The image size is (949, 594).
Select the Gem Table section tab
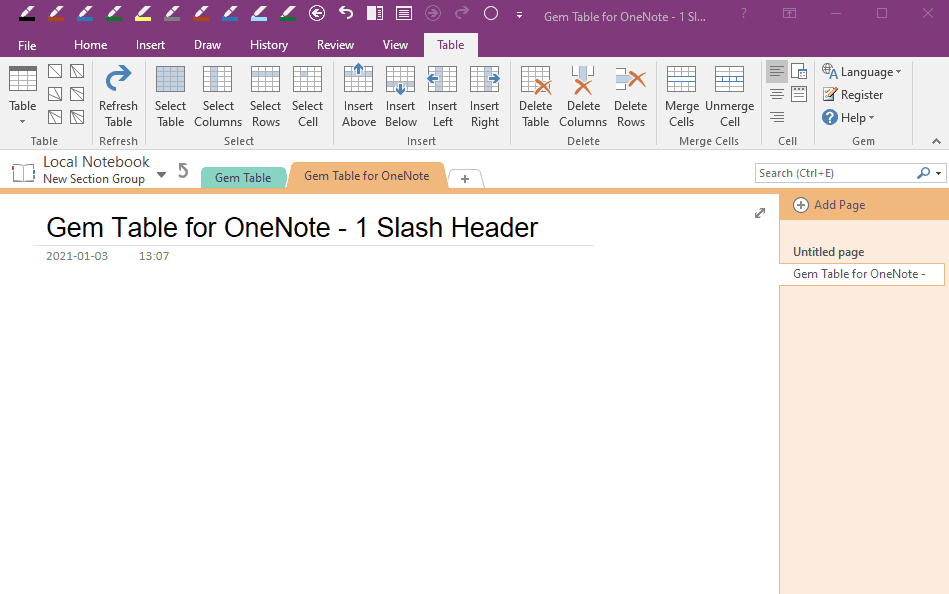[243, 176]
